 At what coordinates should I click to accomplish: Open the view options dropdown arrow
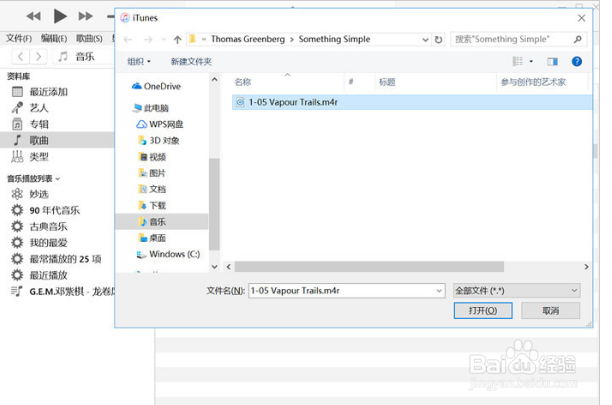point(531,61)
